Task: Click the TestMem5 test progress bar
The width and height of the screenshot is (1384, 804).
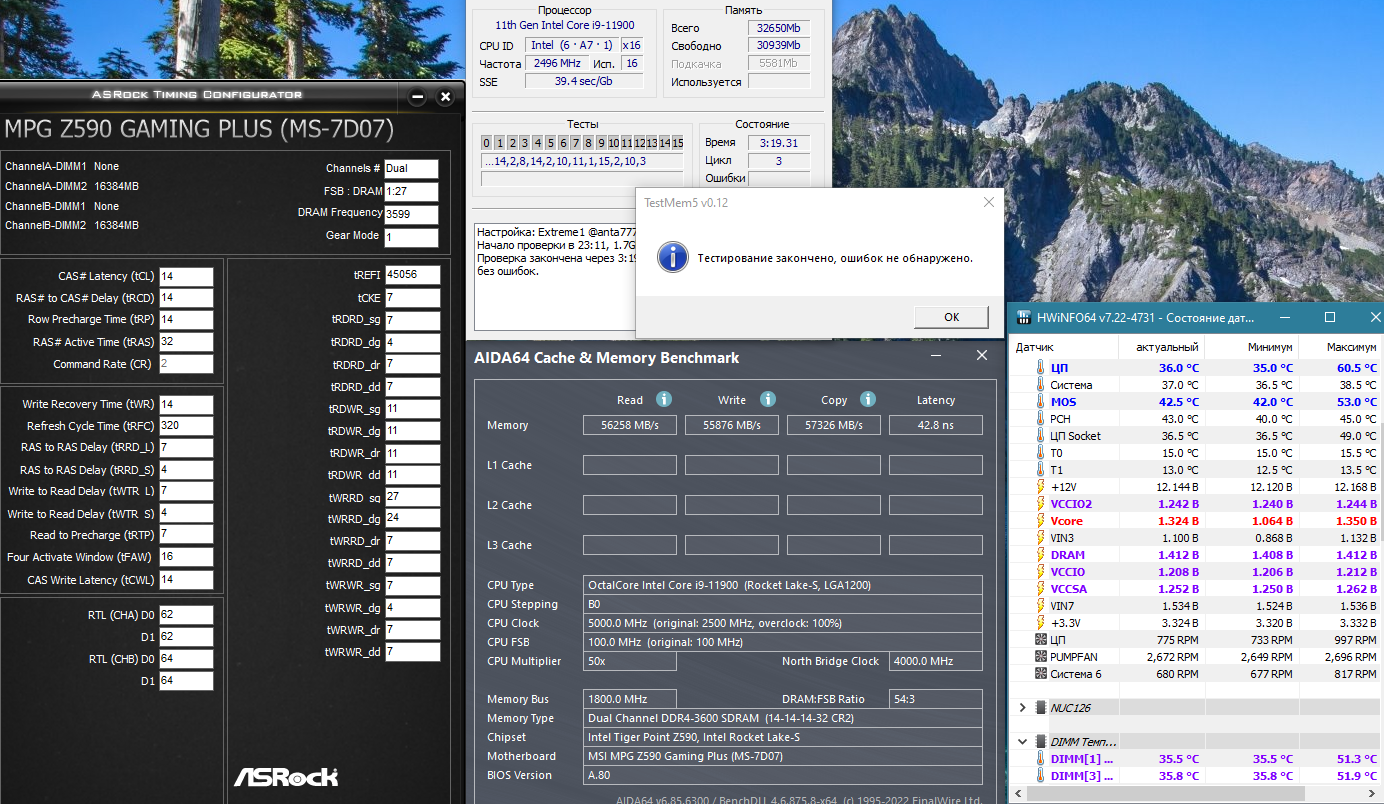Action: tap(582, 179)
